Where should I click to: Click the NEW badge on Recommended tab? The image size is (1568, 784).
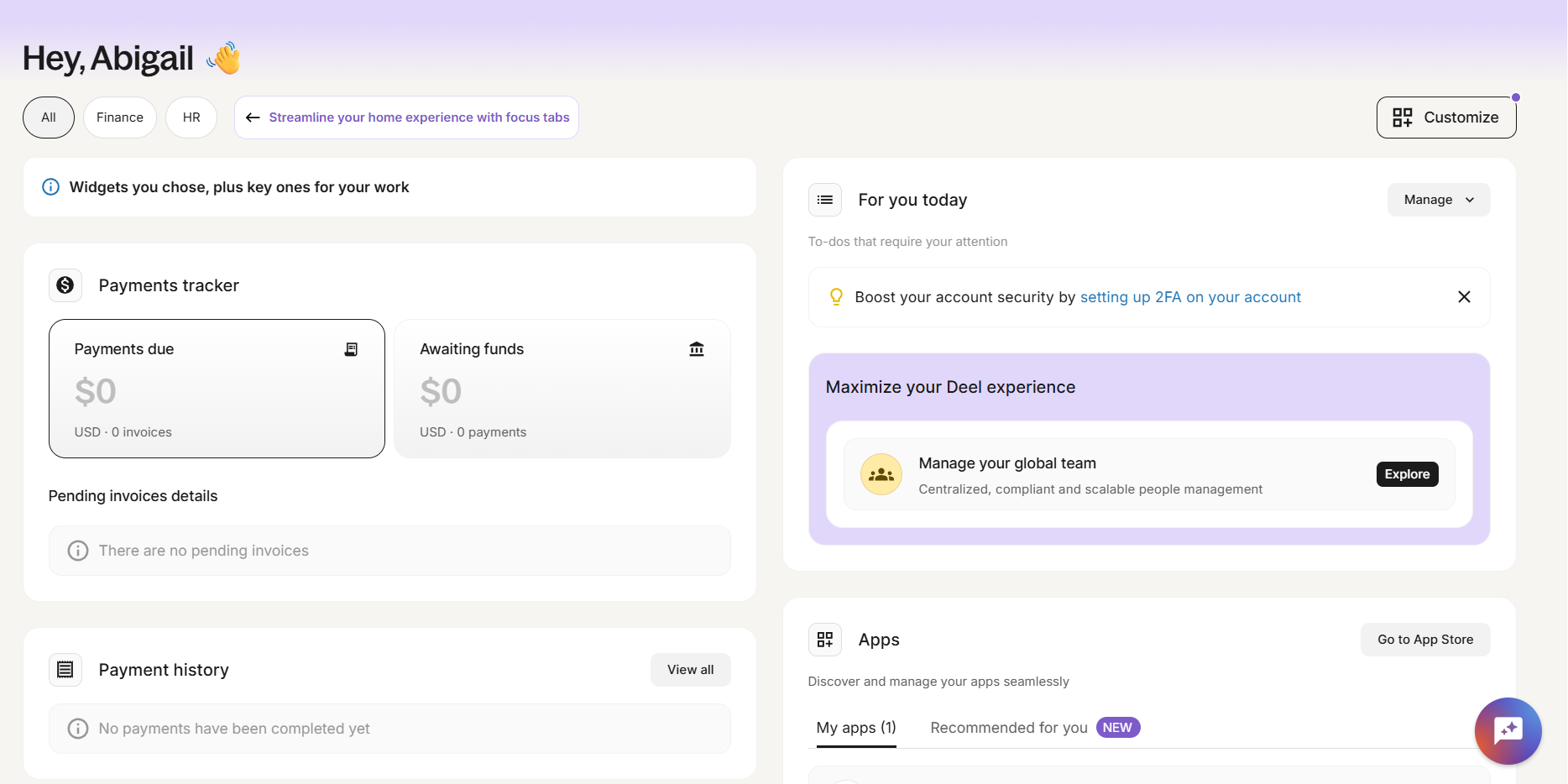pyautogui.click(x=1118, y=728)
